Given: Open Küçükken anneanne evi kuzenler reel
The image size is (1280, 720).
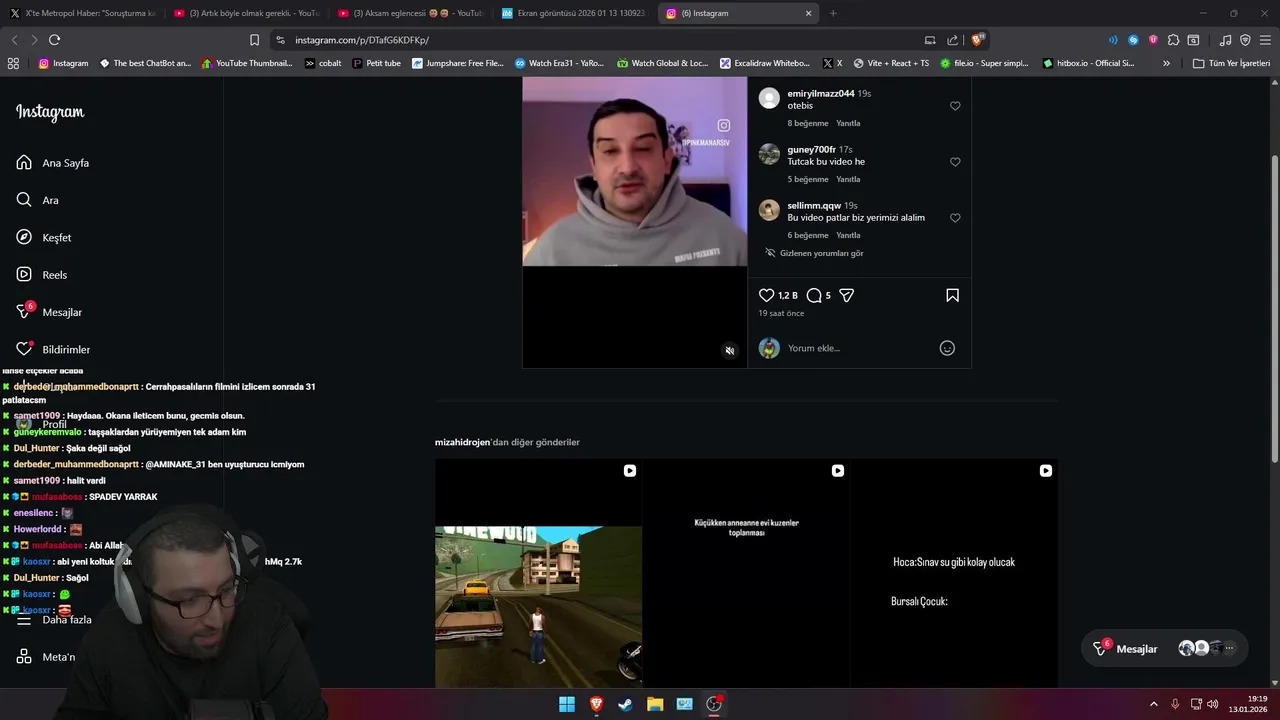Looking at the screenshot, I should click(746, 574).
